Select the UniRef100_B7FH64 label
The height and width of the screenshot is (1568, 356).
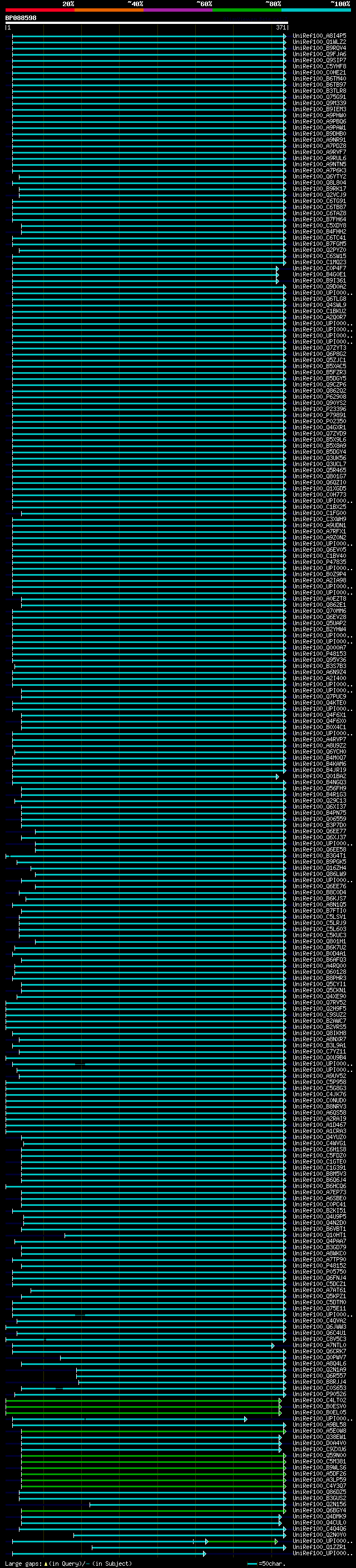coord(319,220)
